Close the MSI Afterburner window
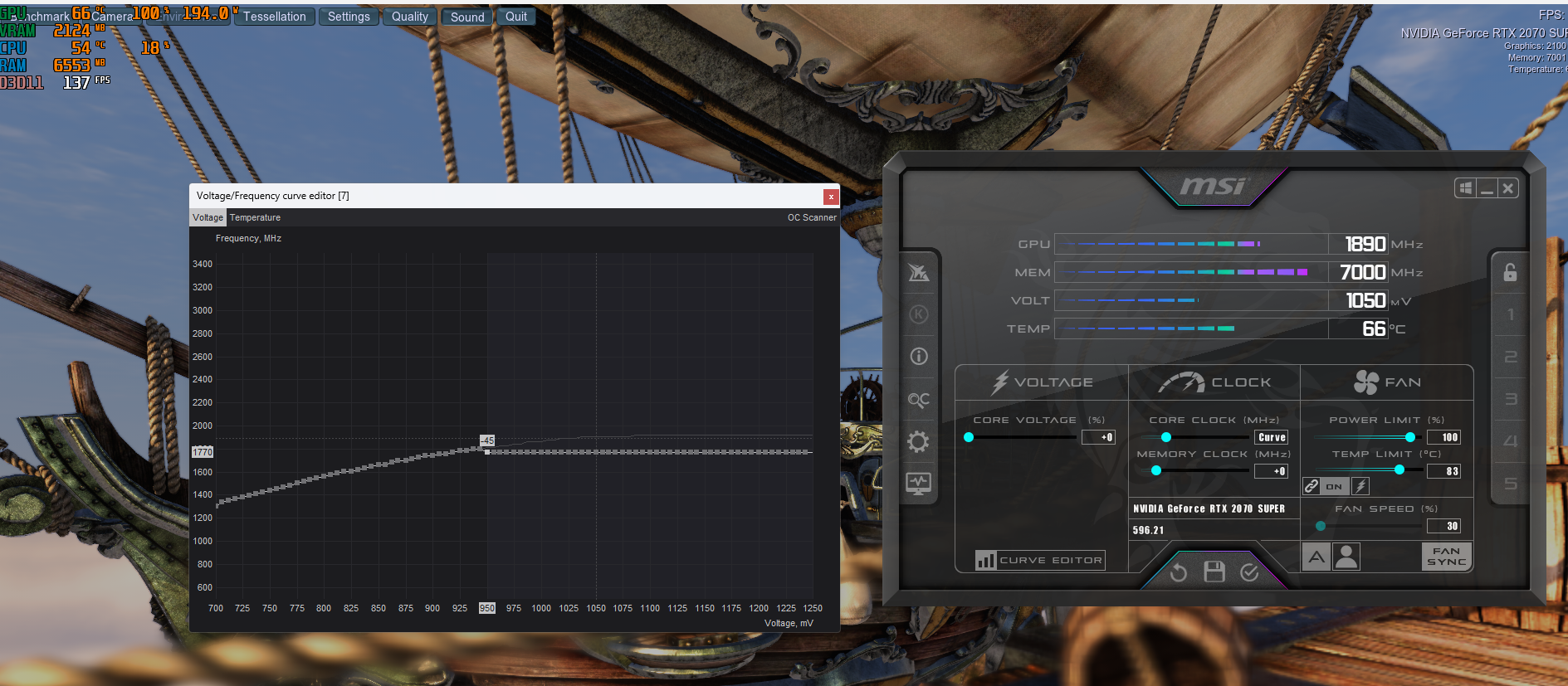Viewport: 1568px width, 686px height. point(1508,188)
